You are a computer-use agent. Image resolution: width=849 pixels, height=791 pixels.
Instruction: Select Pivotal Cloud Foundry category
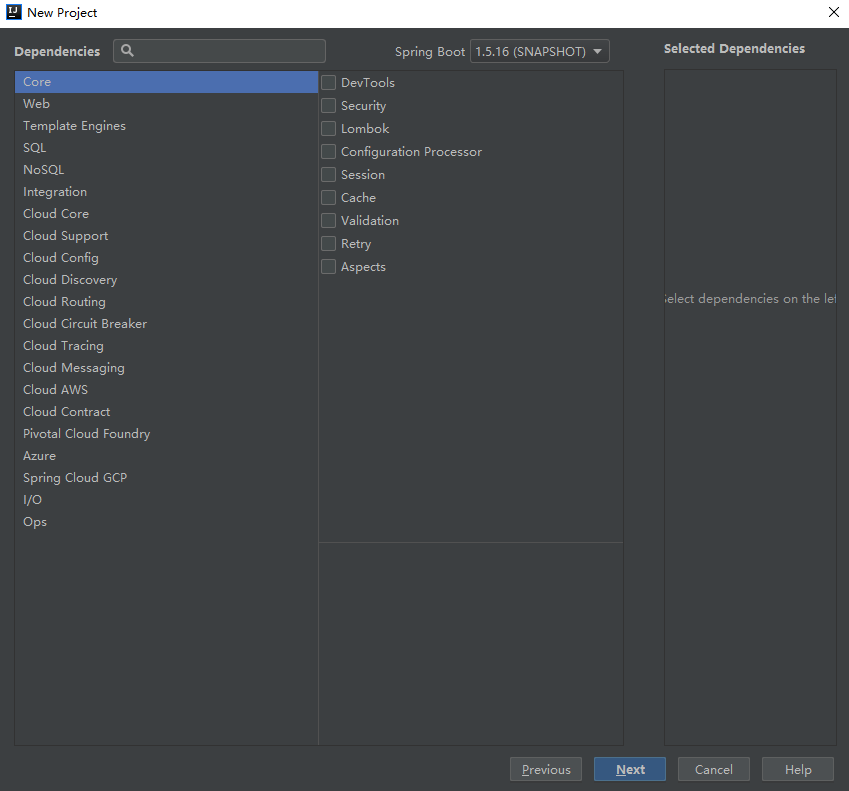click(166, 434)
